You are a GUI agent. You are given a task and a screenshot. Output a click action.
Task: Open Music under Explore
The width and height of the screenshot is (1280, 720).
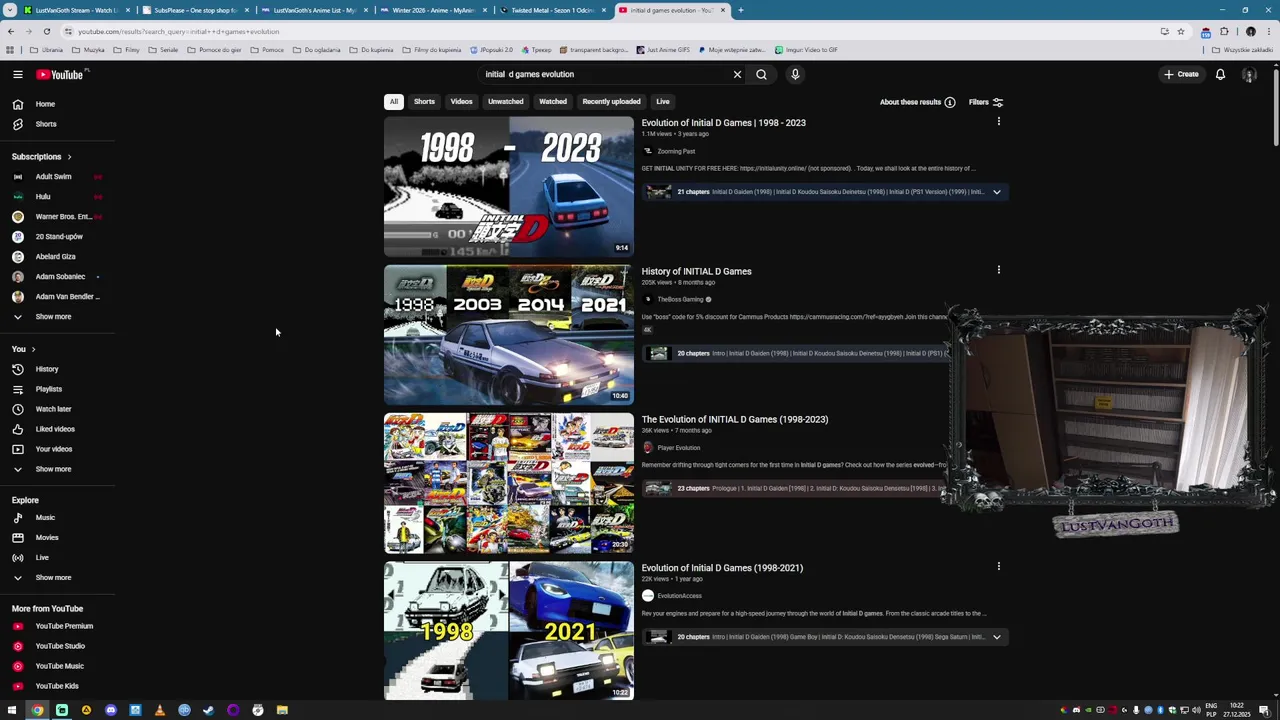[x=45, y=518]
